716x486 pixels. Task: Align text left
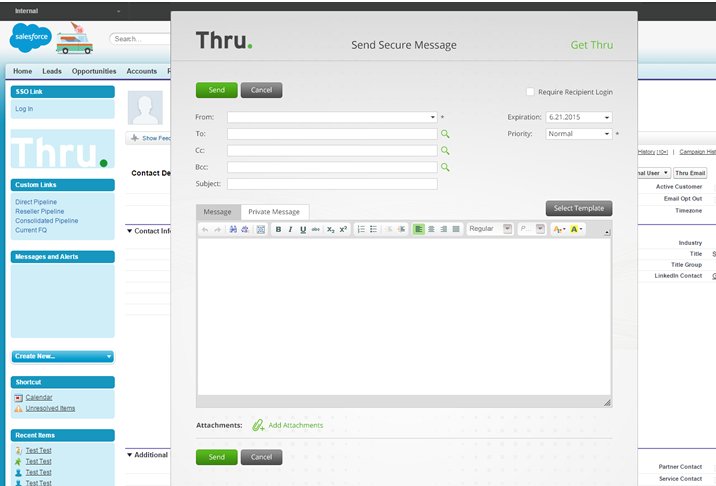click(x=418, y=229)
